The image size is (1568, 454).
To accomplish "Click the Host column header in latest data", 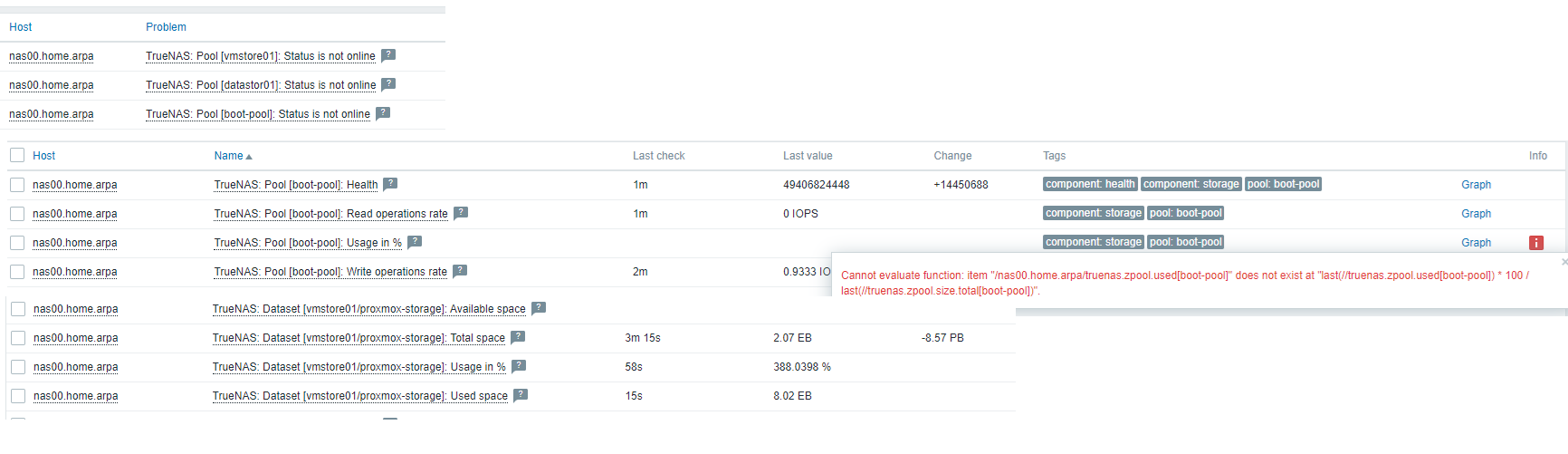I will point(43,156).
